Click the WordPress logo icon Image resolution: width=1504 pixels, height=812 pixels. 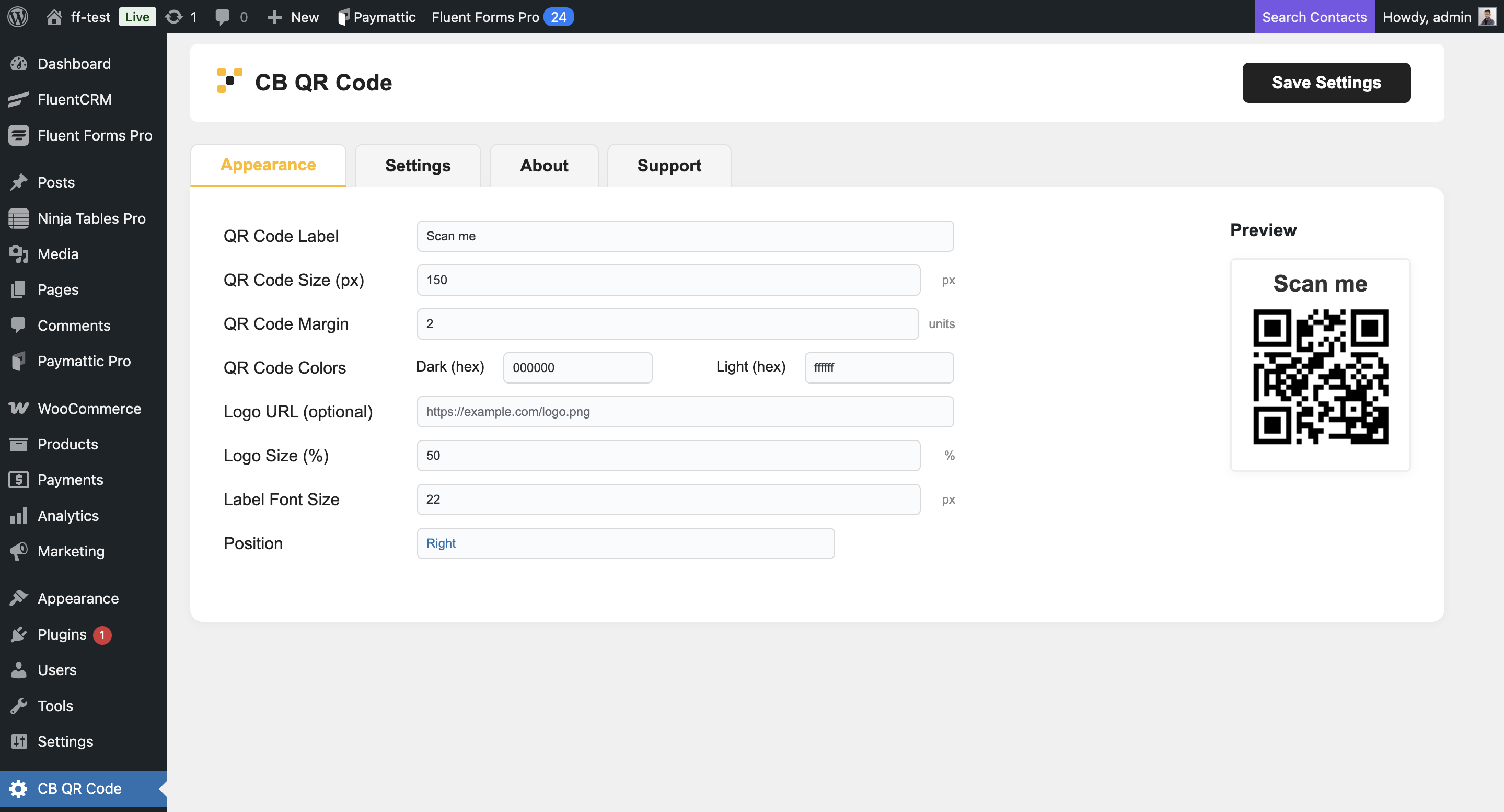[18, 16]
